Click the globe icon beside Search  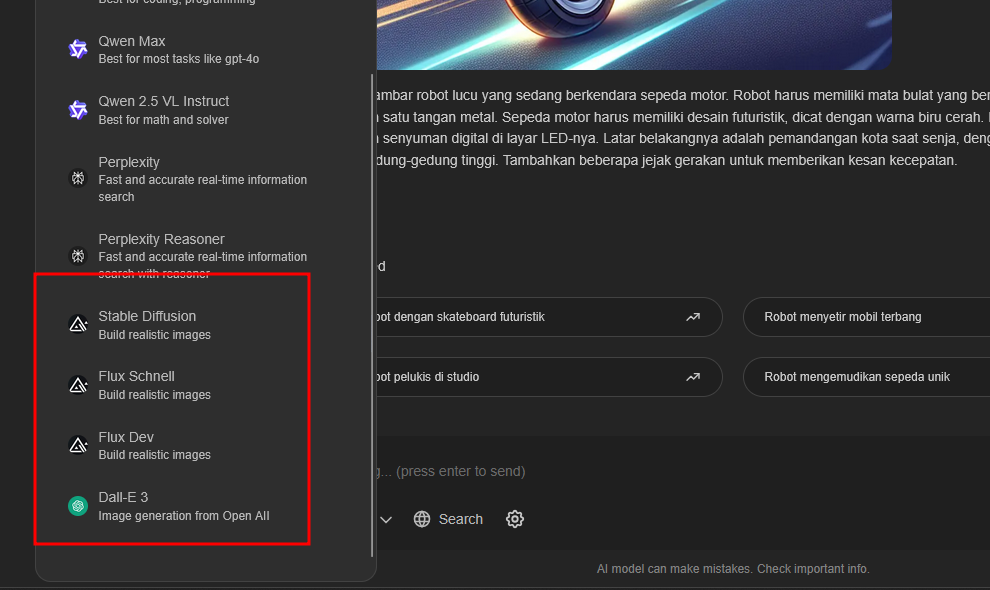(x=422, y=519)
